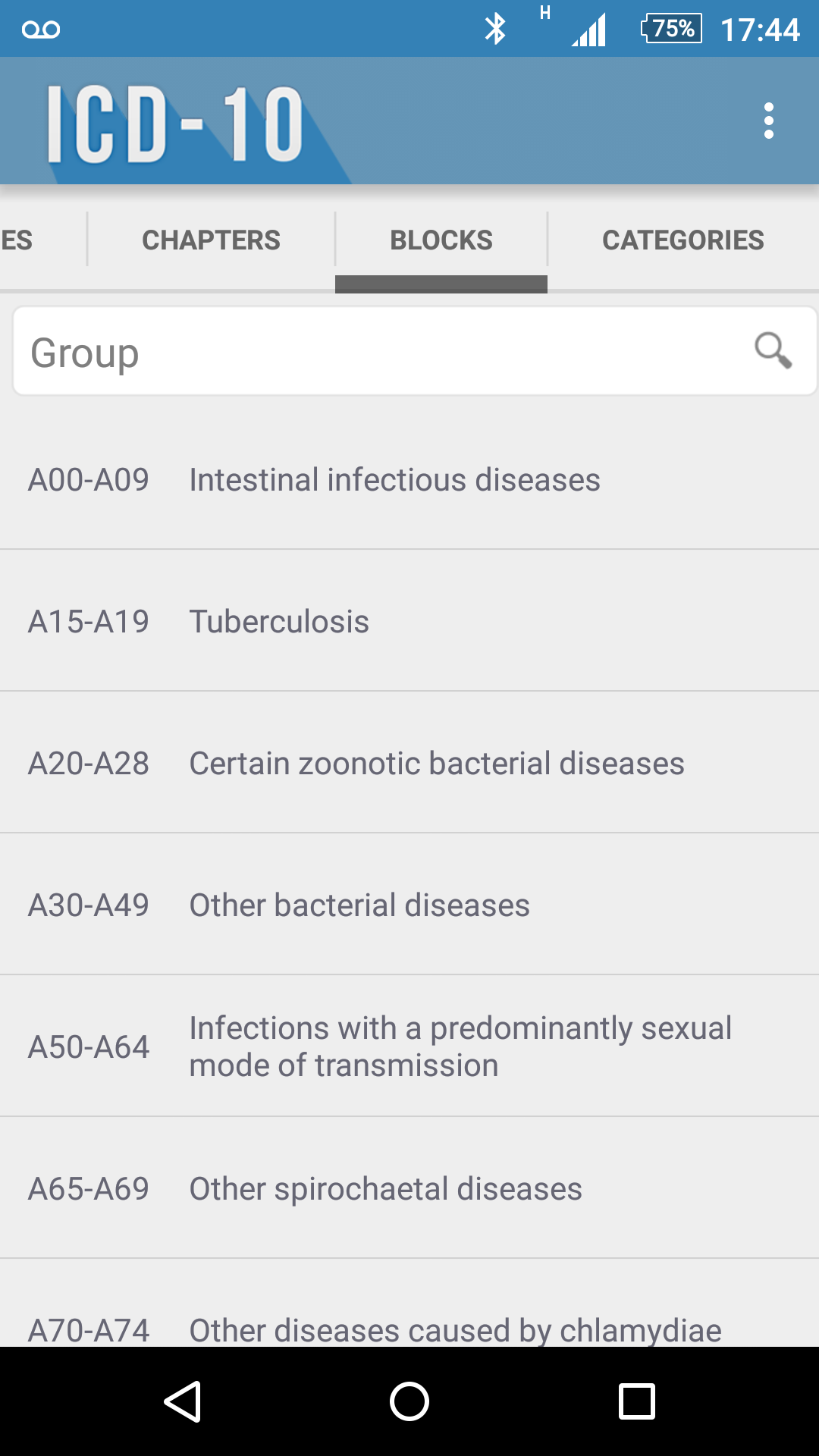The image size is (819, 1456).
Task: Tap the Bluetooth status icon
Action: pos(495,29)
